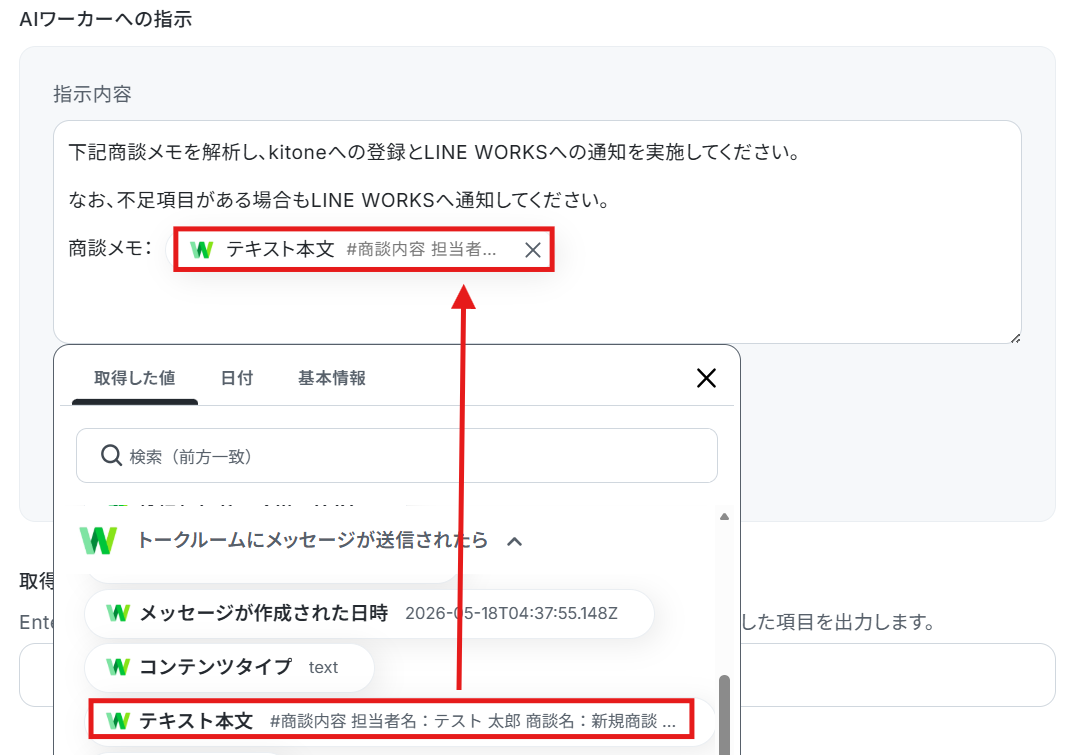Select メッセージが作成された日時 value
Image resolution: width=1077 pixels, height=755 pixels.
369,613
